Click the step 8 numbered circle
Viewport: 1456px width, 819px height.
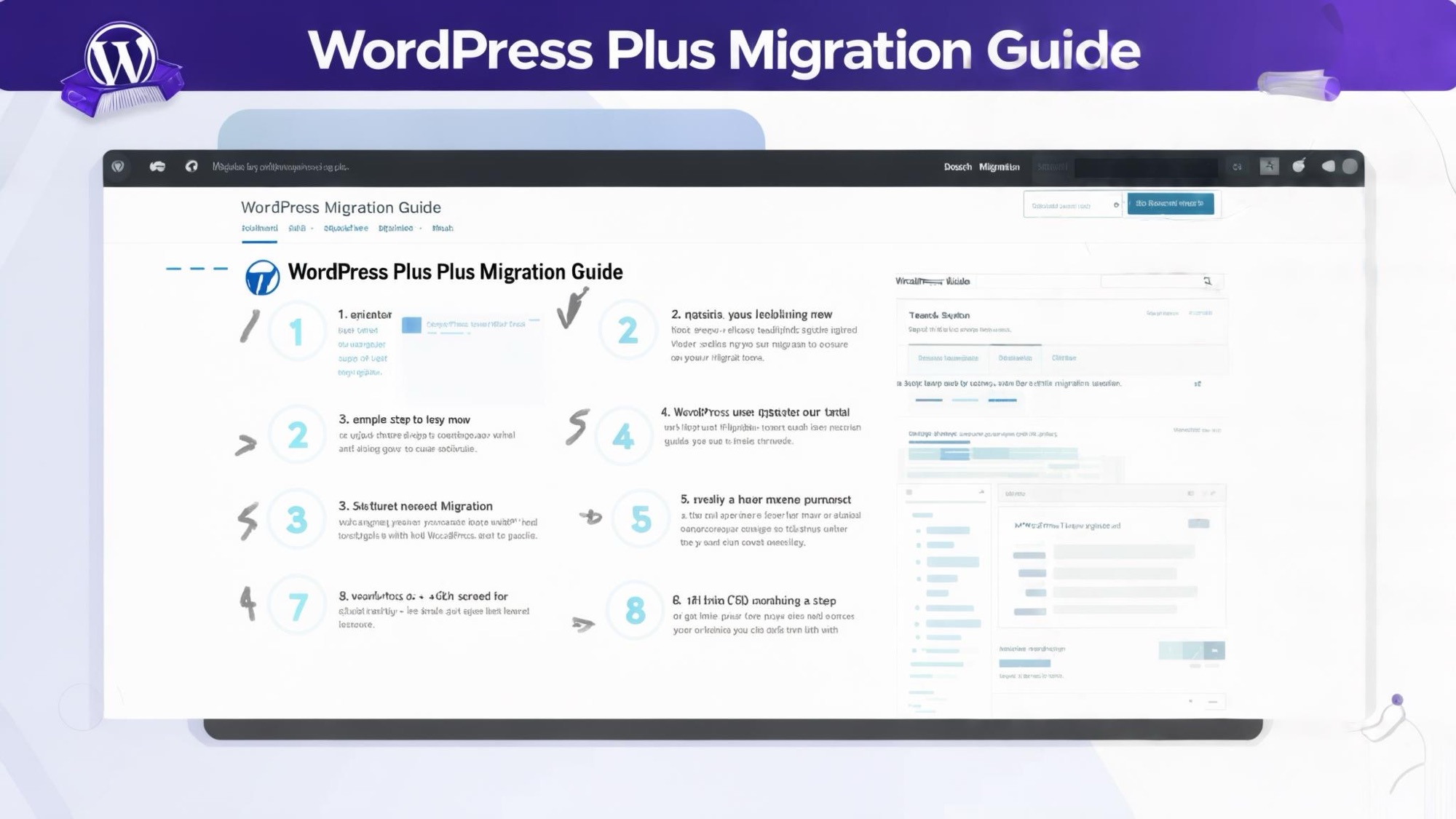coord(635,610)
